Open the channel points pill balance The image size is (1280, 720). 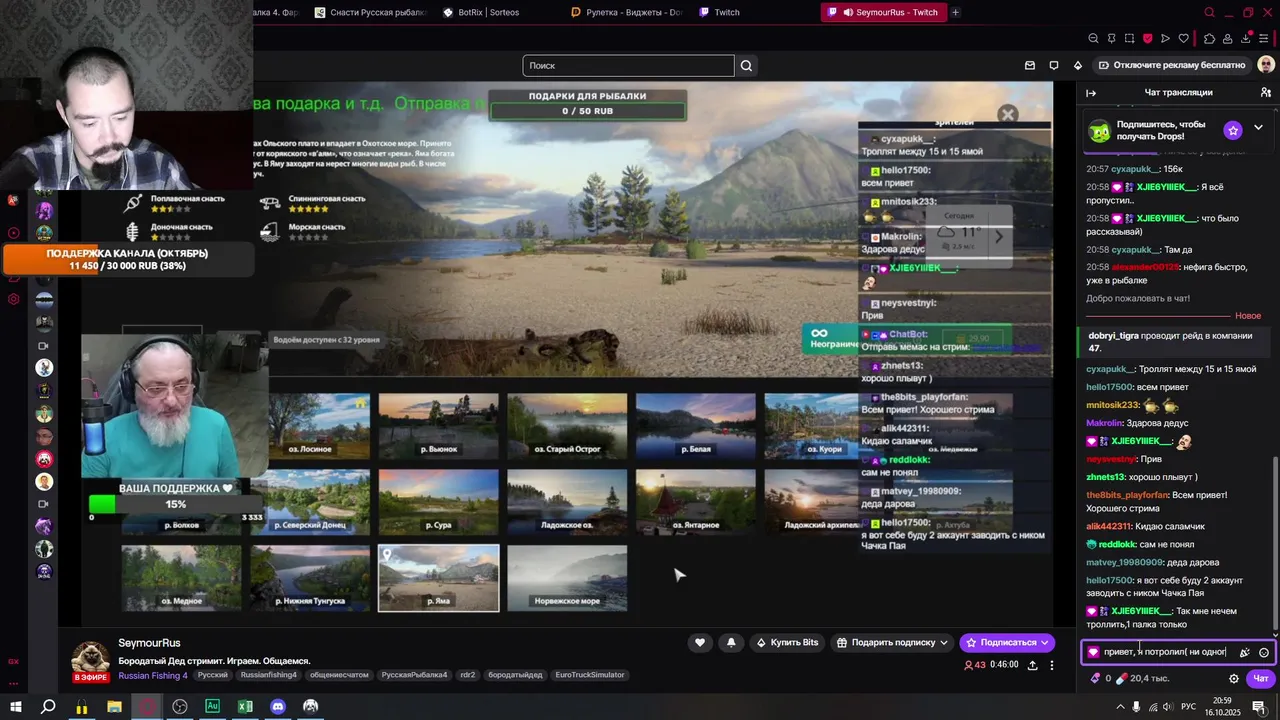click(x=1143, y=678)
